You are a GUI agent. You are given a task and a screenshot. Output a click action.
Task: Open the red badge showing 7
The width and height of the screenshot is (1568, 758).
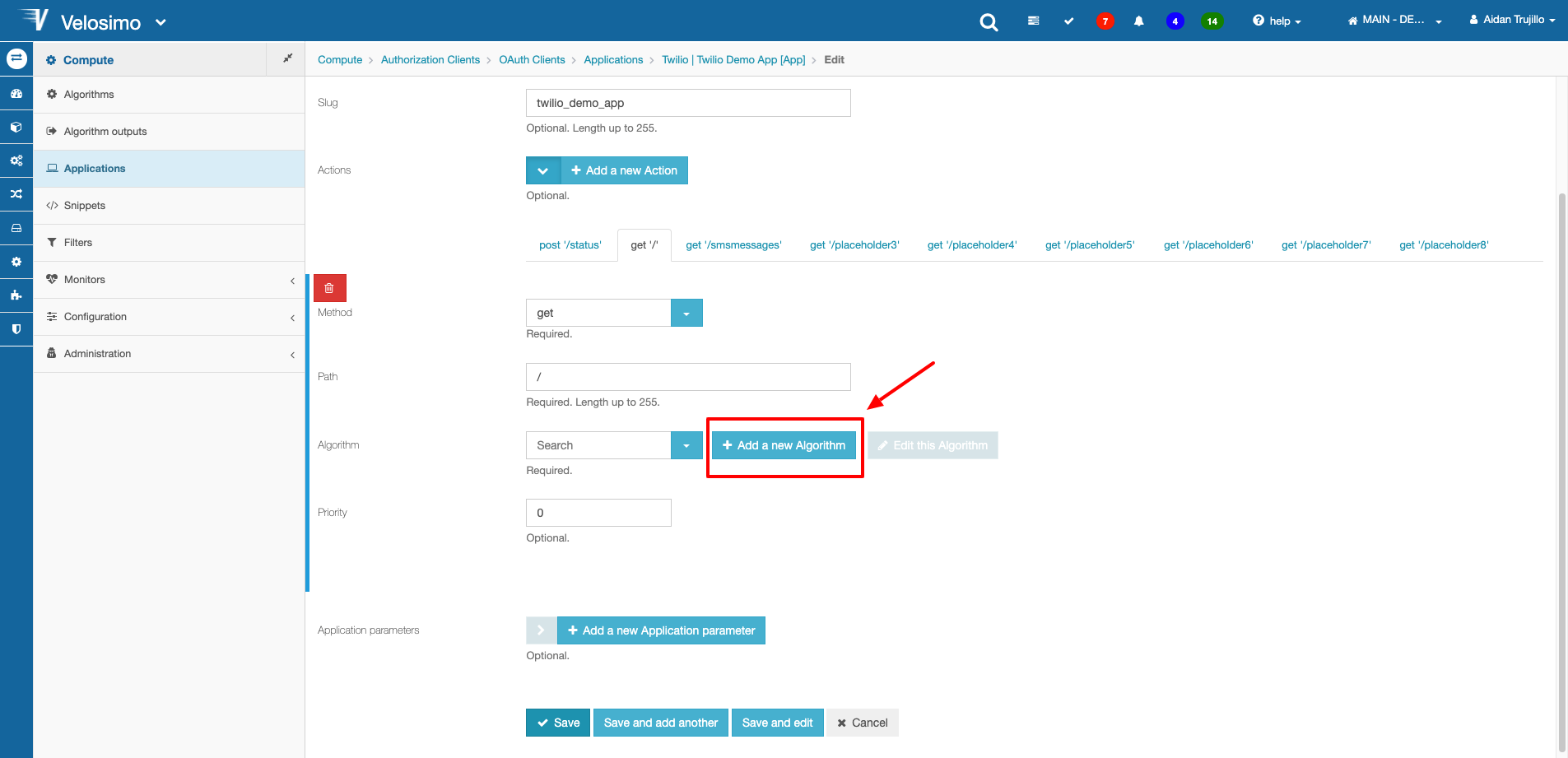click(1105, 21)
